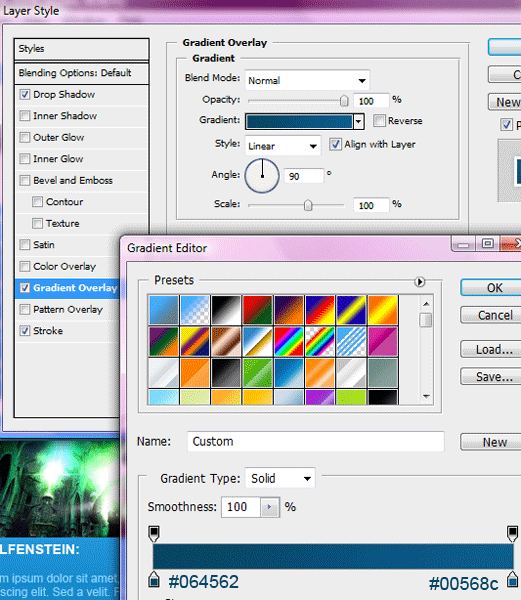Screen dimensions: 521x600
Task: Select the left color stop #064562
Action: click(154, 579)
